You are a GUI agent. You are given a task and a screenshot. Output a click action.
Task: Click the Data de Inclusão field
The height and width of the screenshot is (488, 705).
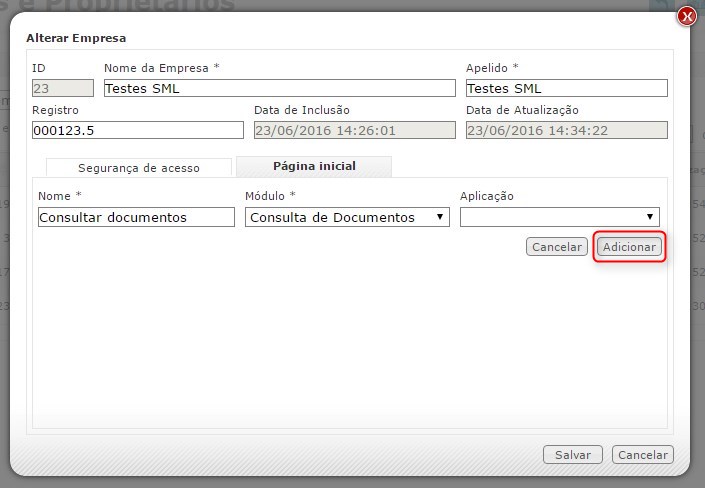click(355, 130)
